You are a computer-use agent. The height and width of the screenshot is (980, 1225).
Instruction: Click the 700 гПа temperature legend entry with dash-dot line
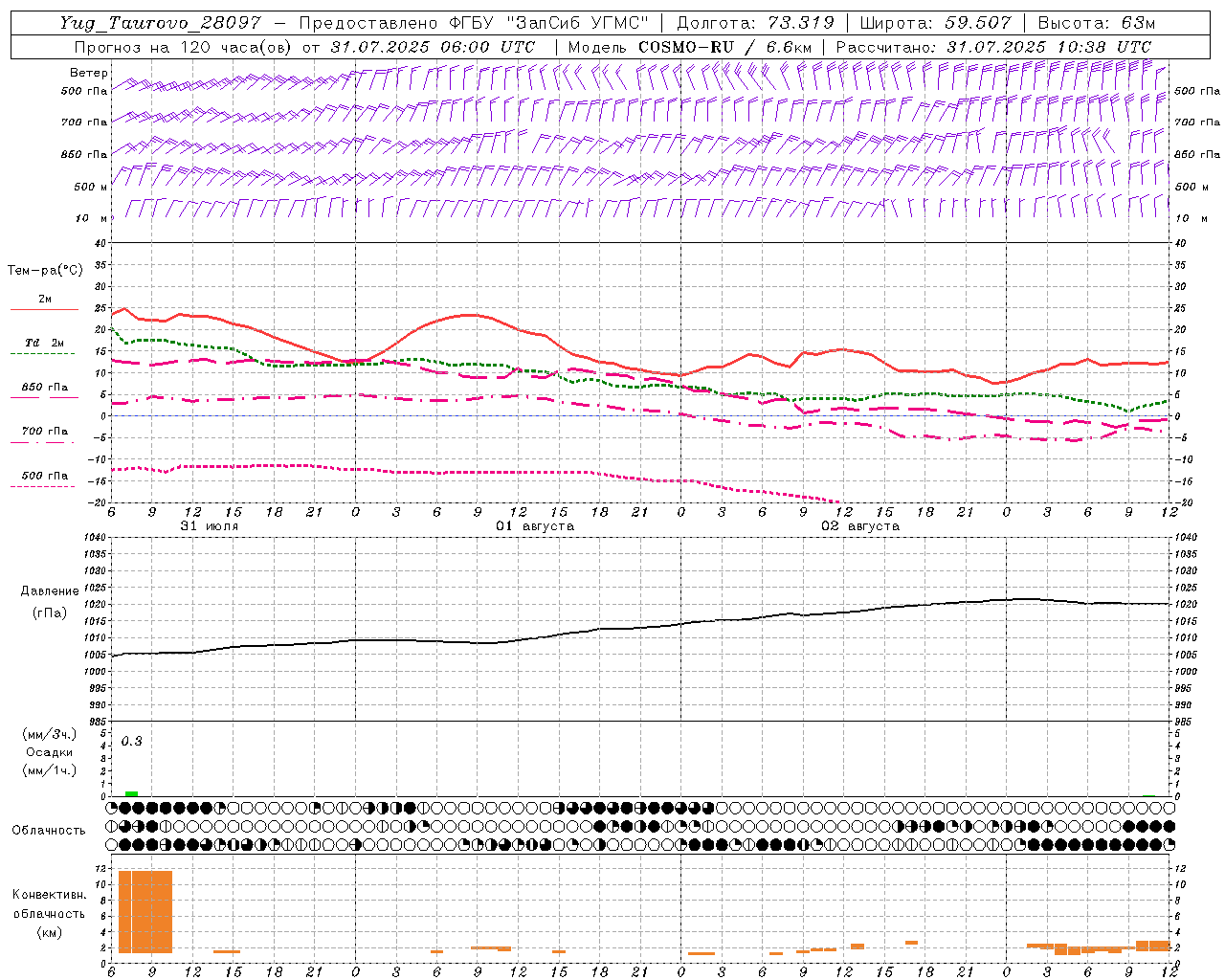[x=44, y=431]
